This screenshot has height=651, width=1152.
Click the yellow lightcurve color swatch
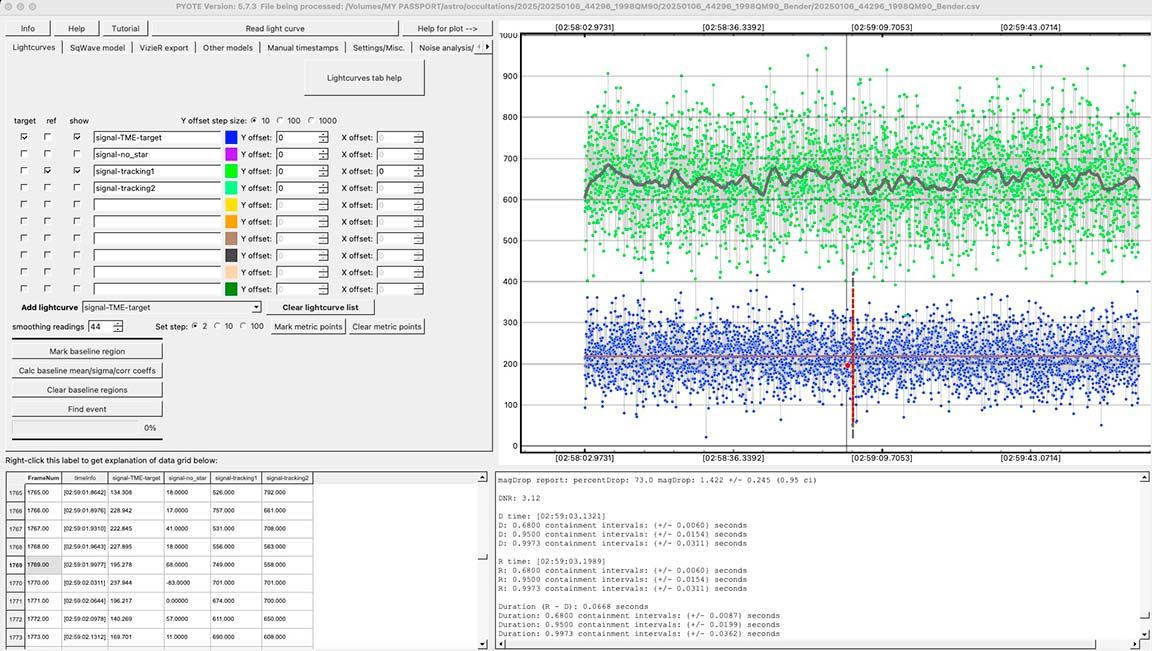click(231, 205)
